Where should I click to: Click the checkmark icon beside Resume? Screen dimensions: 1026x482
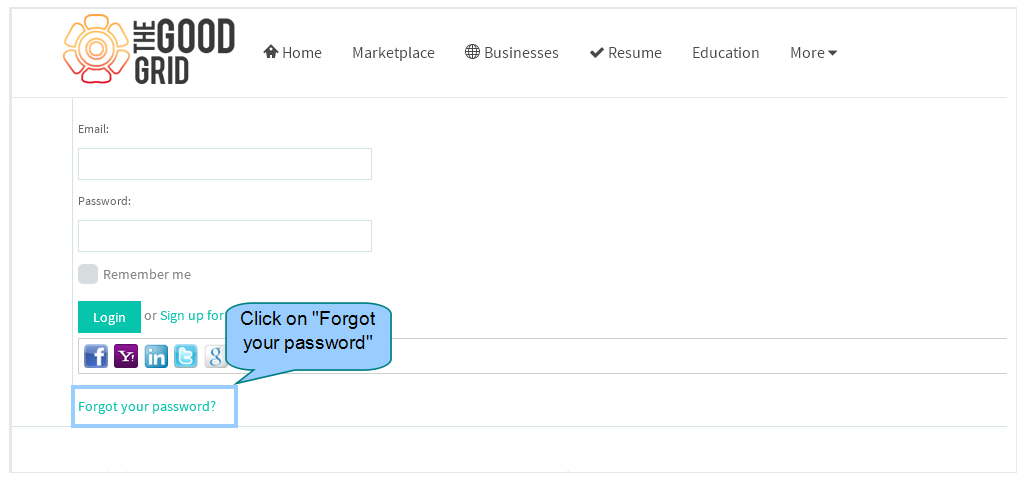[x=597, y=52]
